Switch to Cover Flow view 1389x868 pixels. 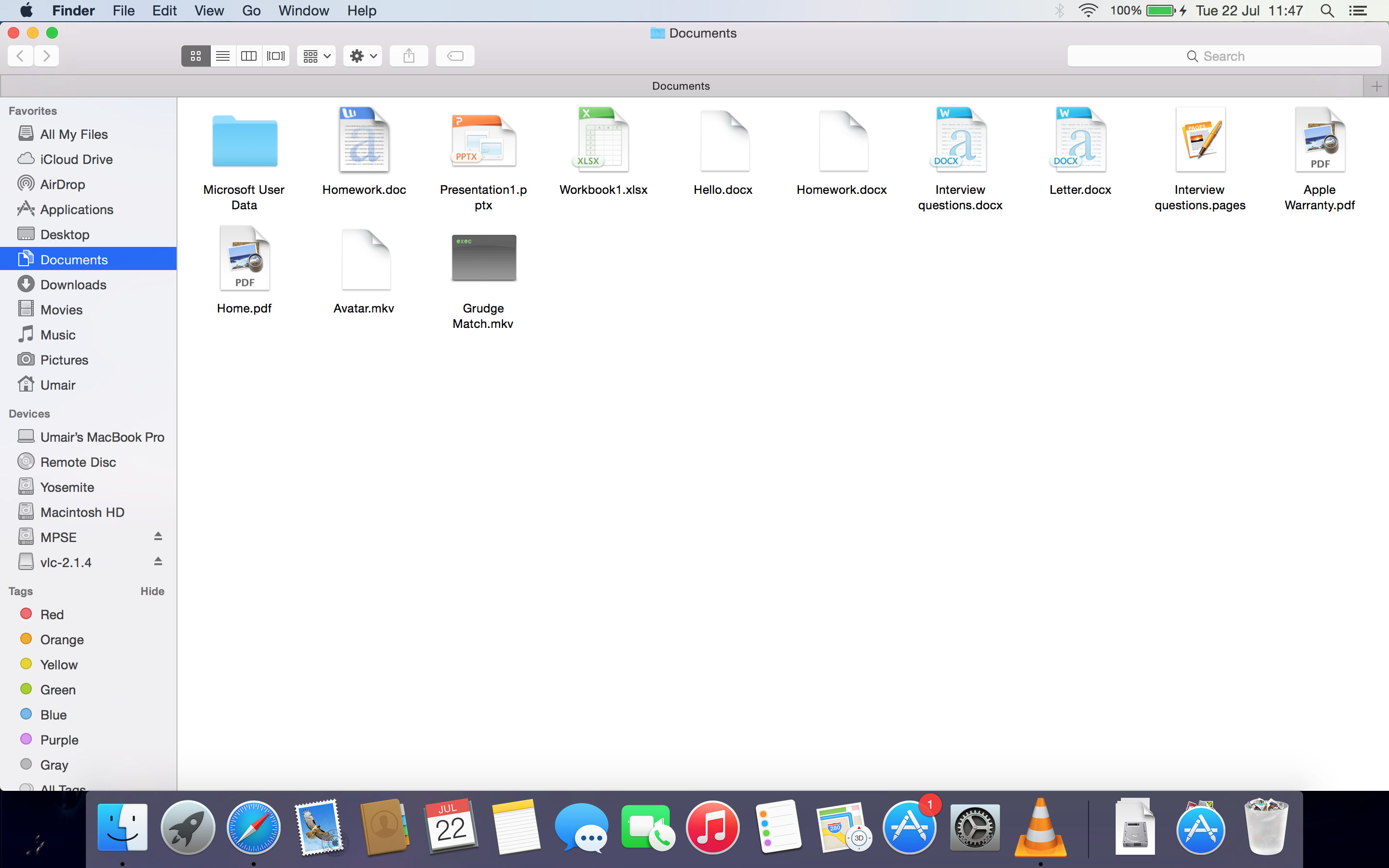pyautogui.click(x=276, y=55)
